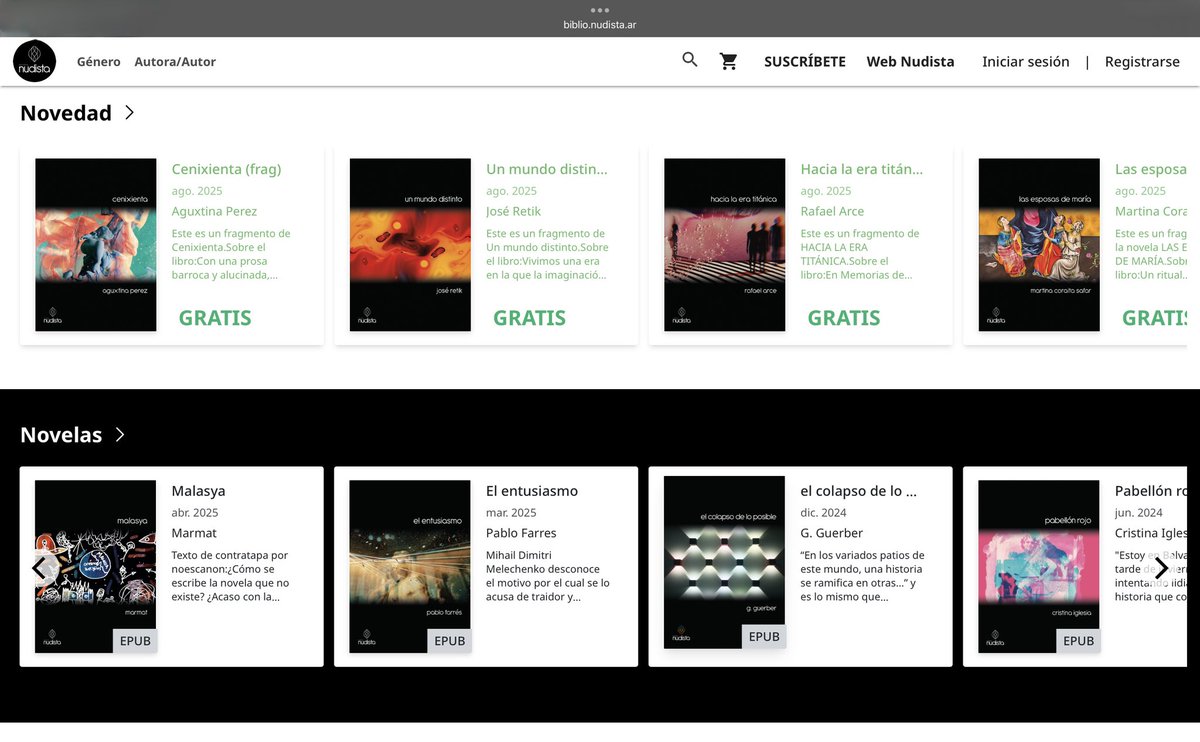Expand the Novedad section chevron
Screen dimensions: 1200x742
[129, 113]
